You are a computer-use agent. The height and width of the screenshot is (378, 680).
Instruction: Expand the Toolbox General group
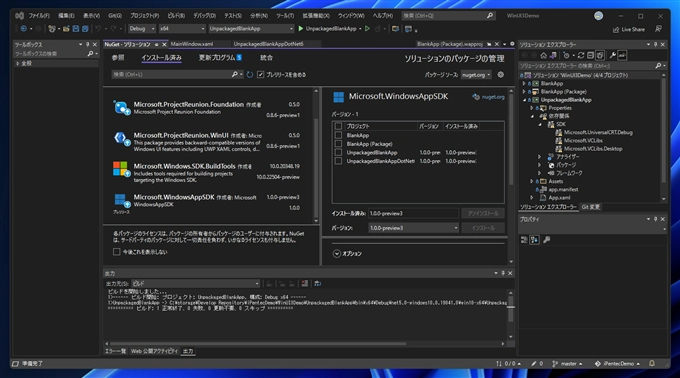point(18,63)
